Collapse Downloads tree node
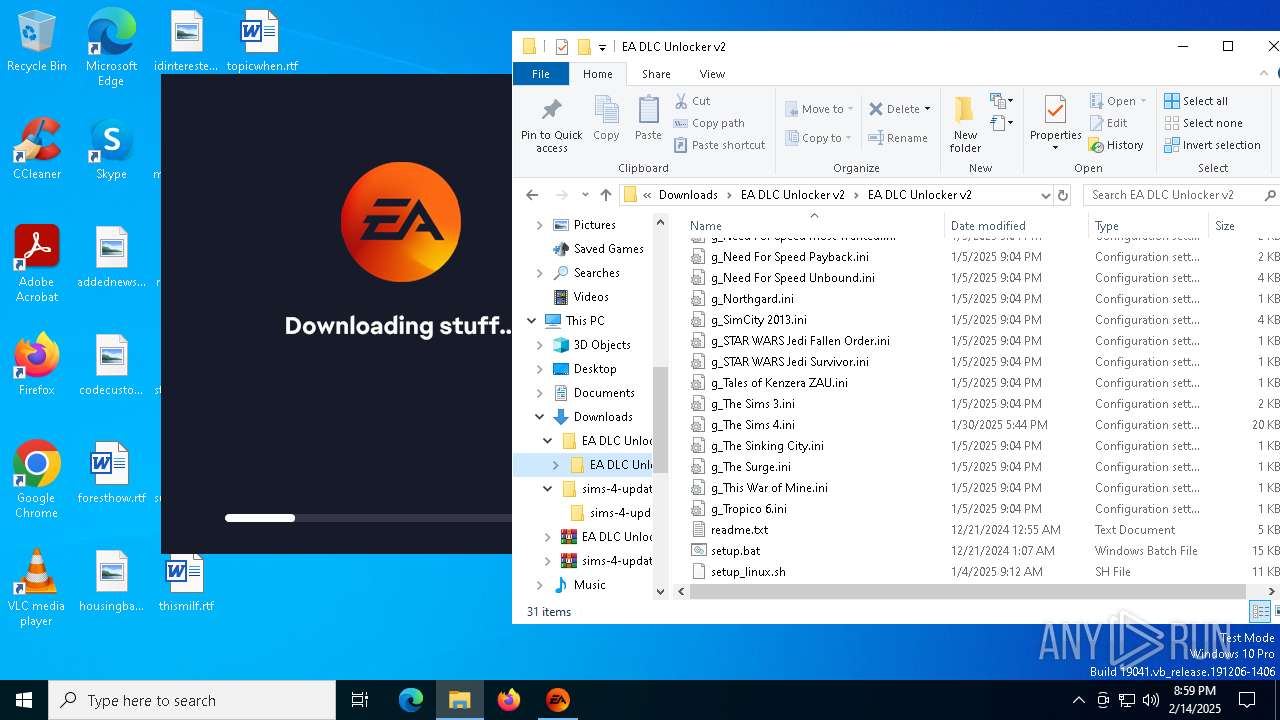 click(540, 417)
